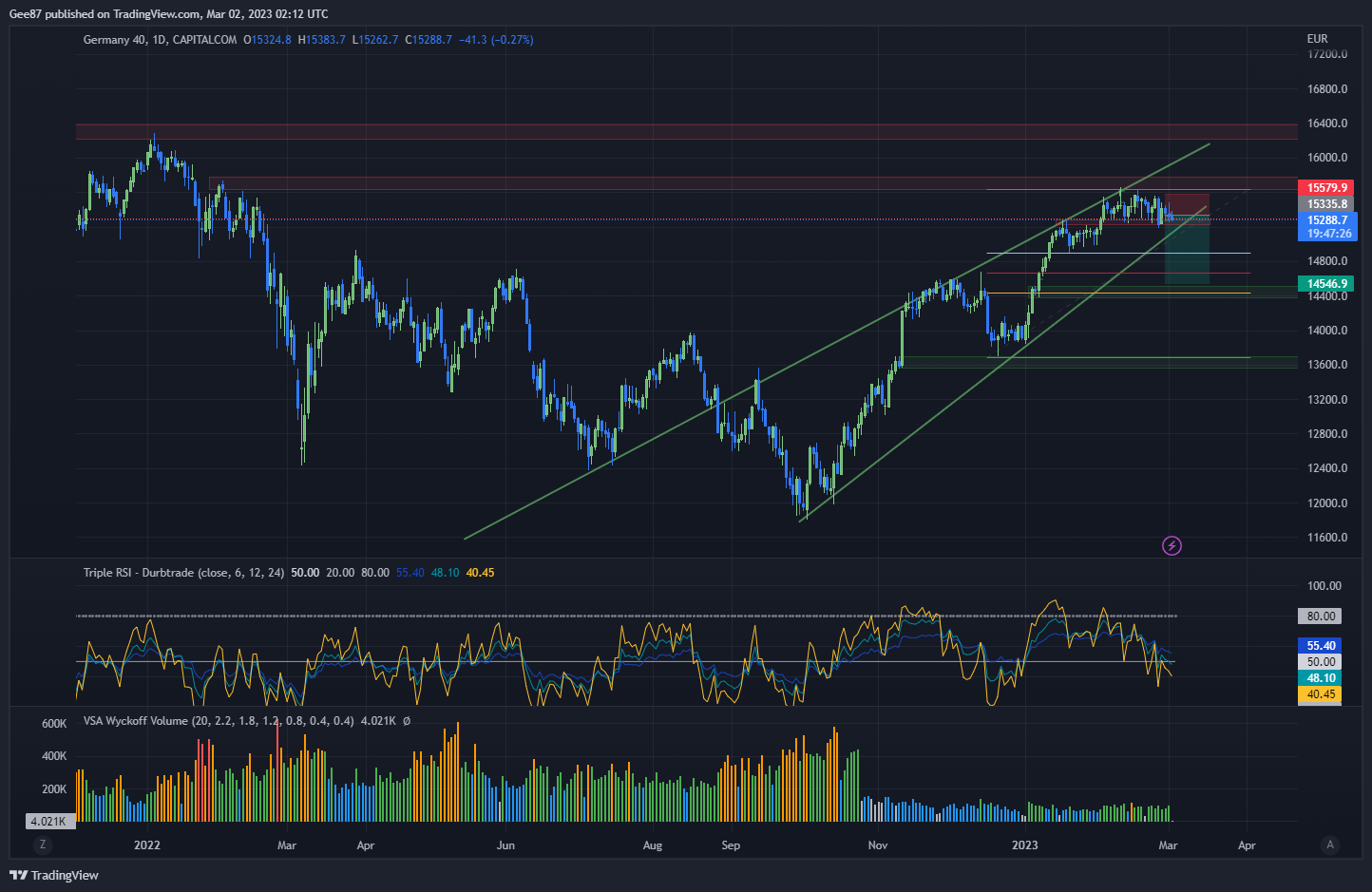Click the 2022 label on the time axis

147,845
